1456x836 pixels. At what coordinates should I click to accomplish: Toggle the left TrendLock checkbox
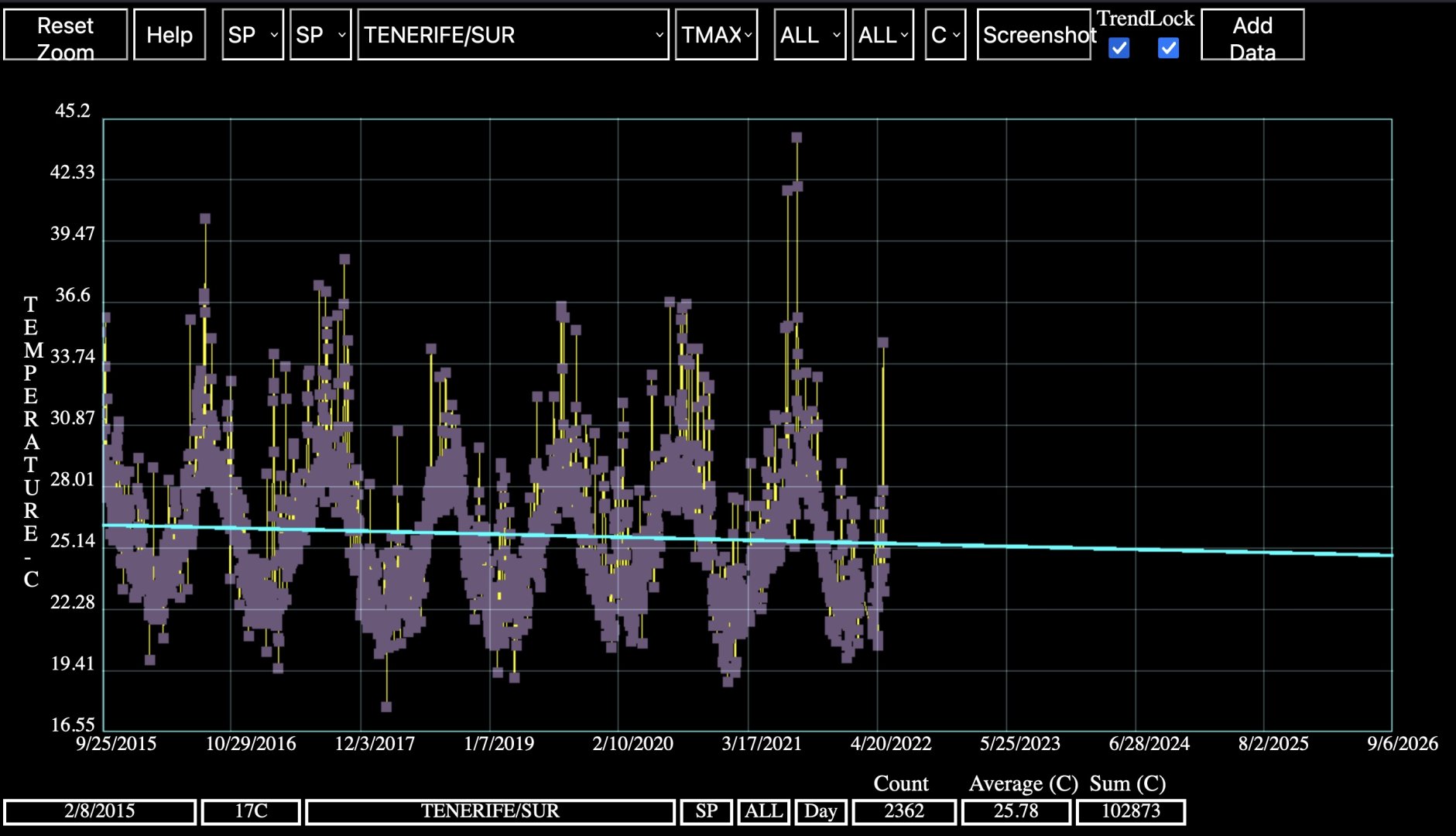(1119, 48)
